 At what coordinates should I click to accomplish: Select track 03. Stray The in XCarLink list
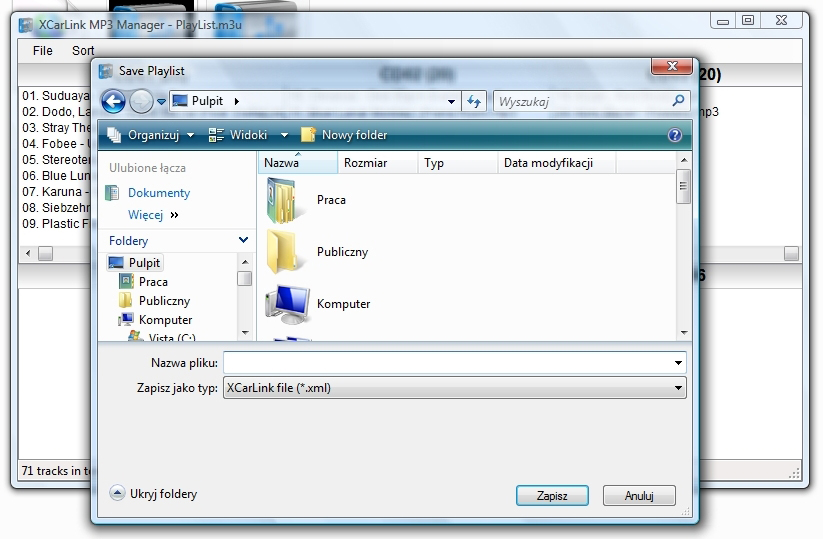(56, 128)
